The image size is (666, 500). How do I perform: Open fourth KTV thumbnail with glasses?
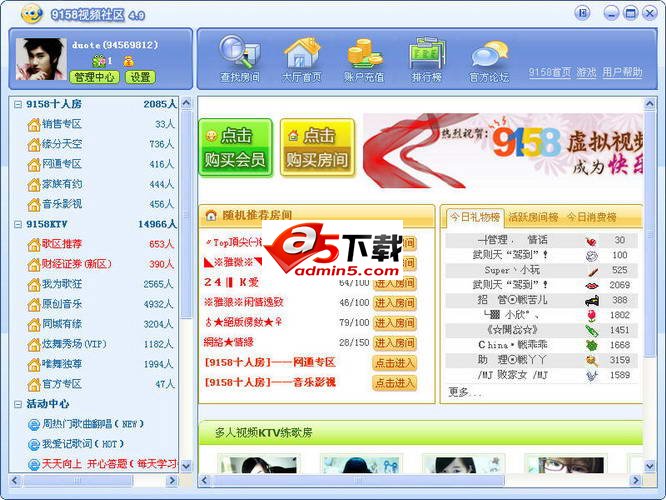pyautogui.click(x=567, y=464)
